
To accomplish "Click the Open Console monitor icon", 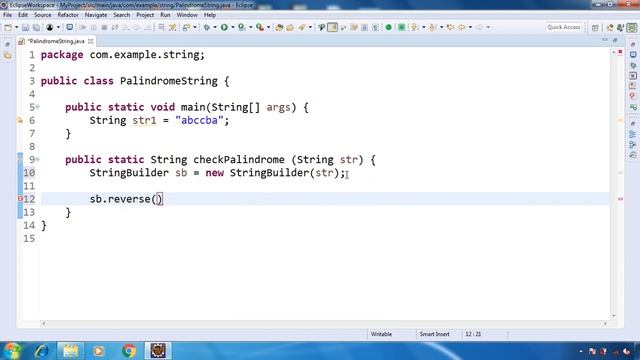I will coord(70,27).
